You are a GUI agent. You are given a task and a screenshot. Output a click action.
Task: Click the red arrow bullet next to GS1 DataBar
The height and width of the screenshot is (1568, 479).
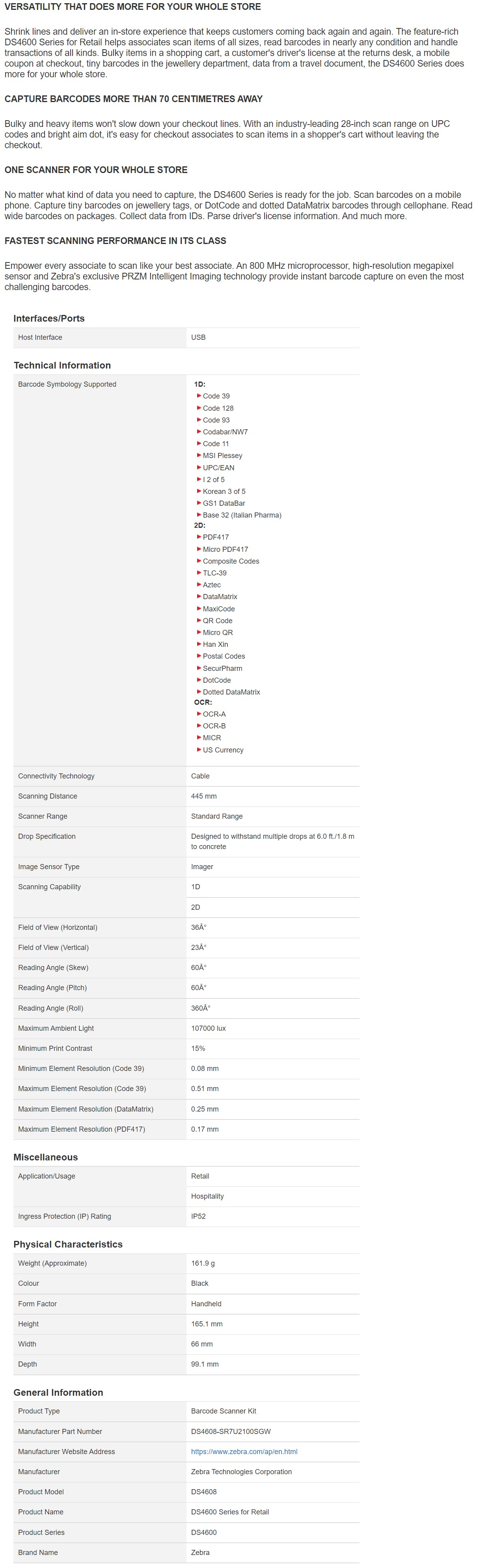pos(198,503)
